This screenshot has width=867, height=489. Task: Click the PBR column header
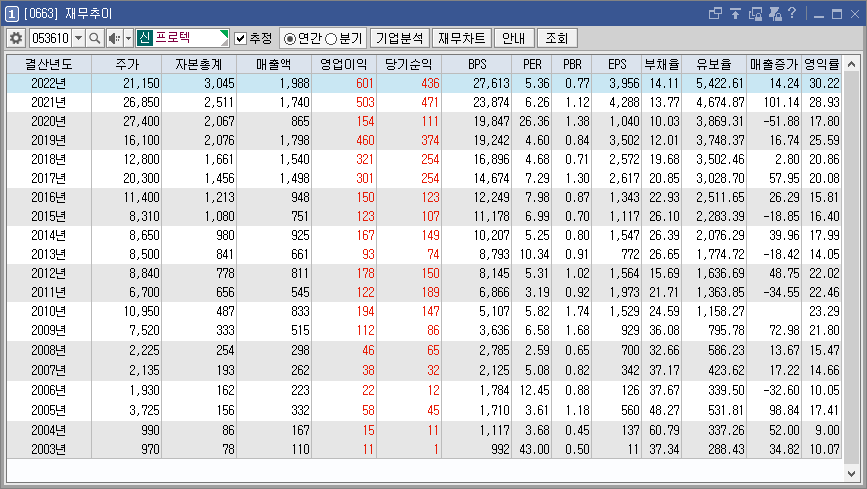[x=572, y=64]
